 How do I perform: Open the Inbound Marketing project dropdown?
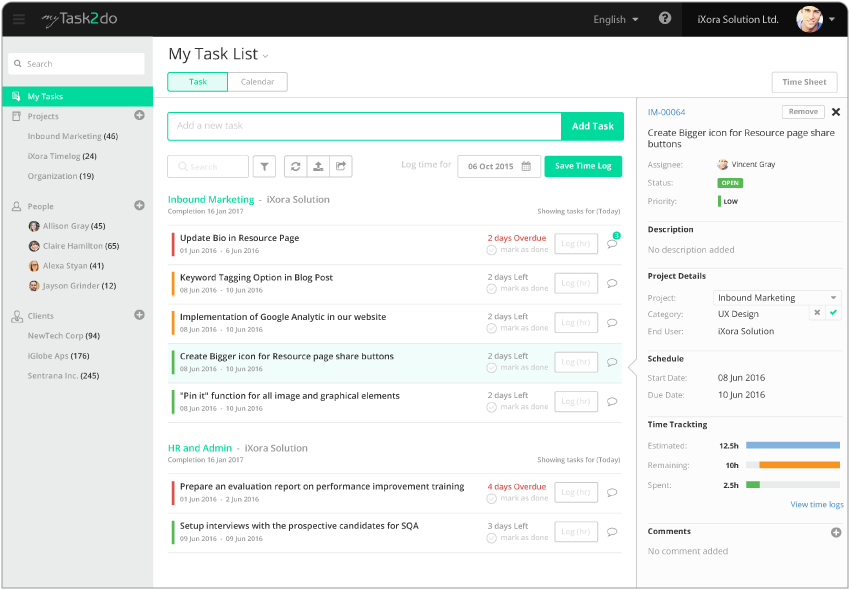pos(776,297)
